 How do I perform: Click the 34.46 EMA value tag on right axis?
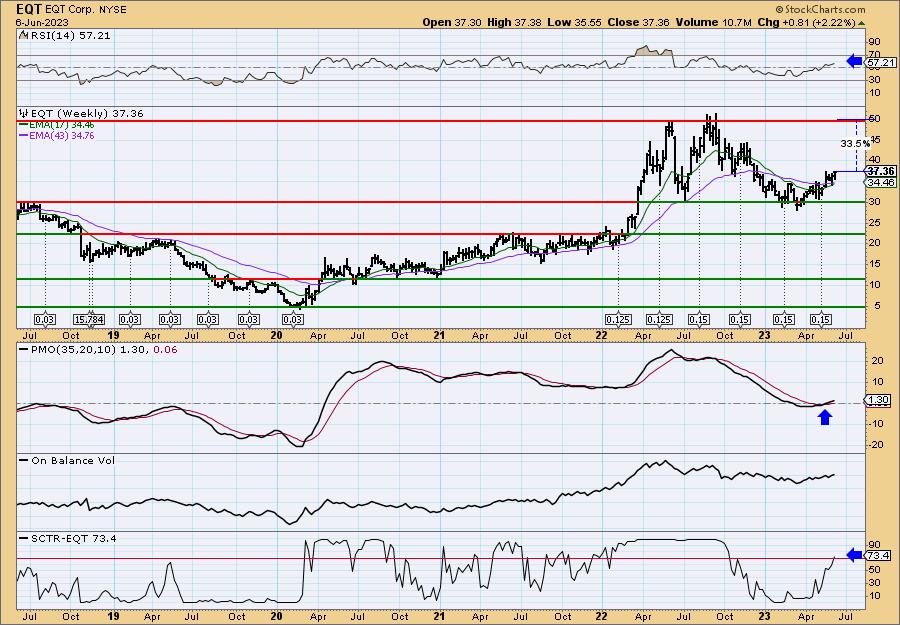tap(880, 183)
